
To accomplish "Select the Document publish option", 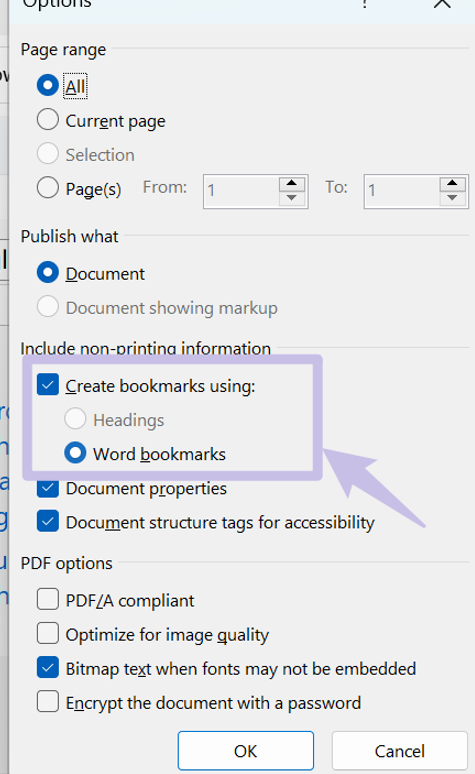I will click(x=48, y=273).
